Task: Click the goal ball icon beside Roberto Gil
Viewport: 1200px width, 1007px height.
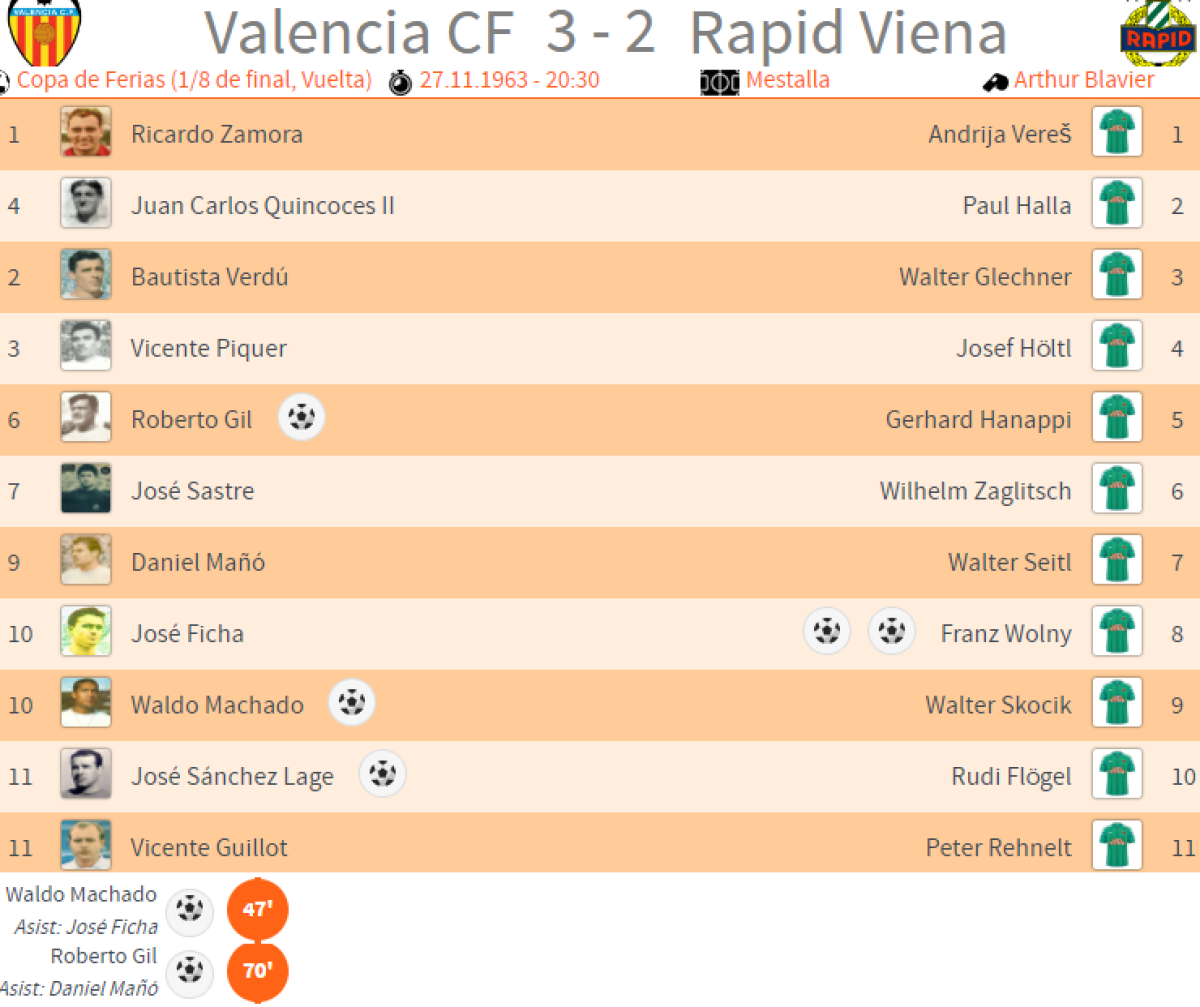Action: tap(301, 418)
